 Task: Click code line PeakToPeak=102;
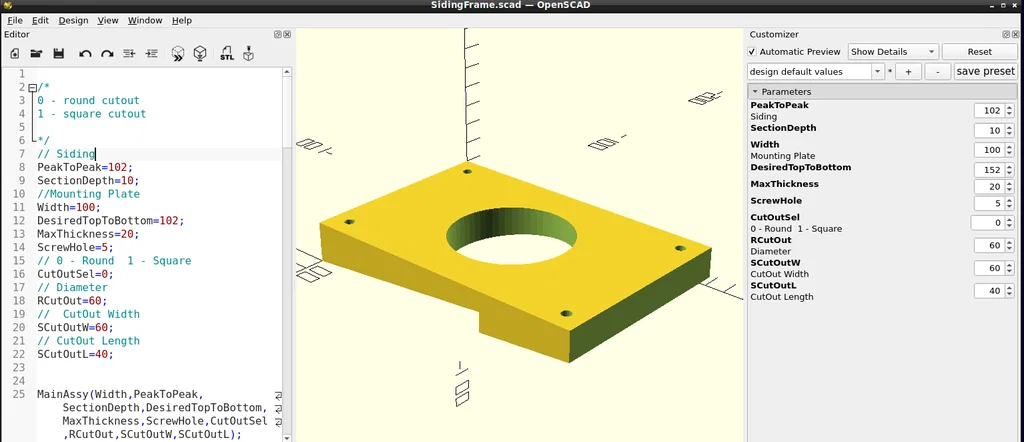[x=84, y=167]
